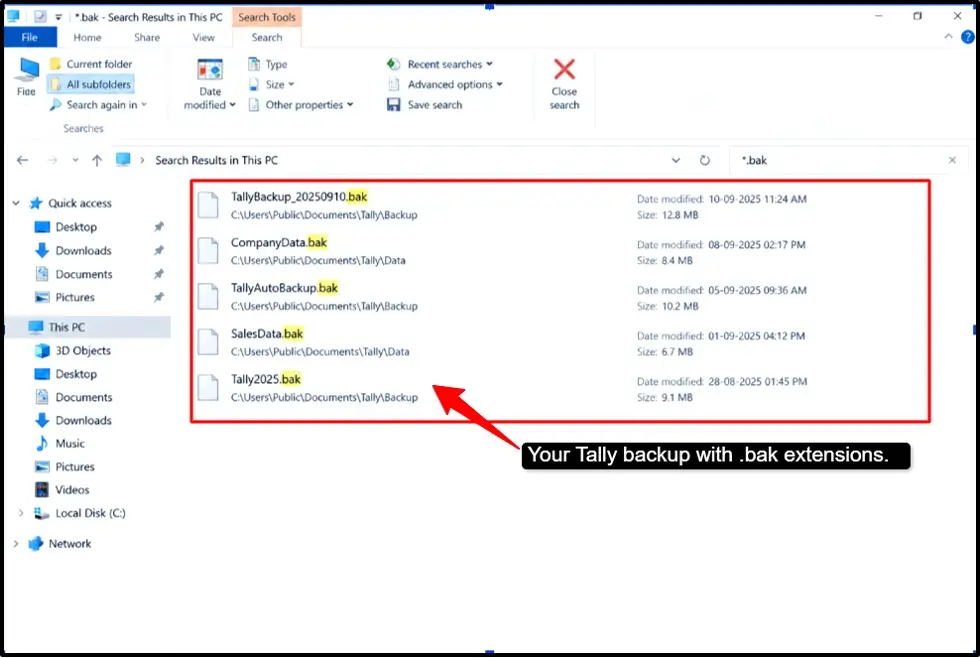Expand the Local Disk (C:) node

pyautogui.click(x=21, y=512)
